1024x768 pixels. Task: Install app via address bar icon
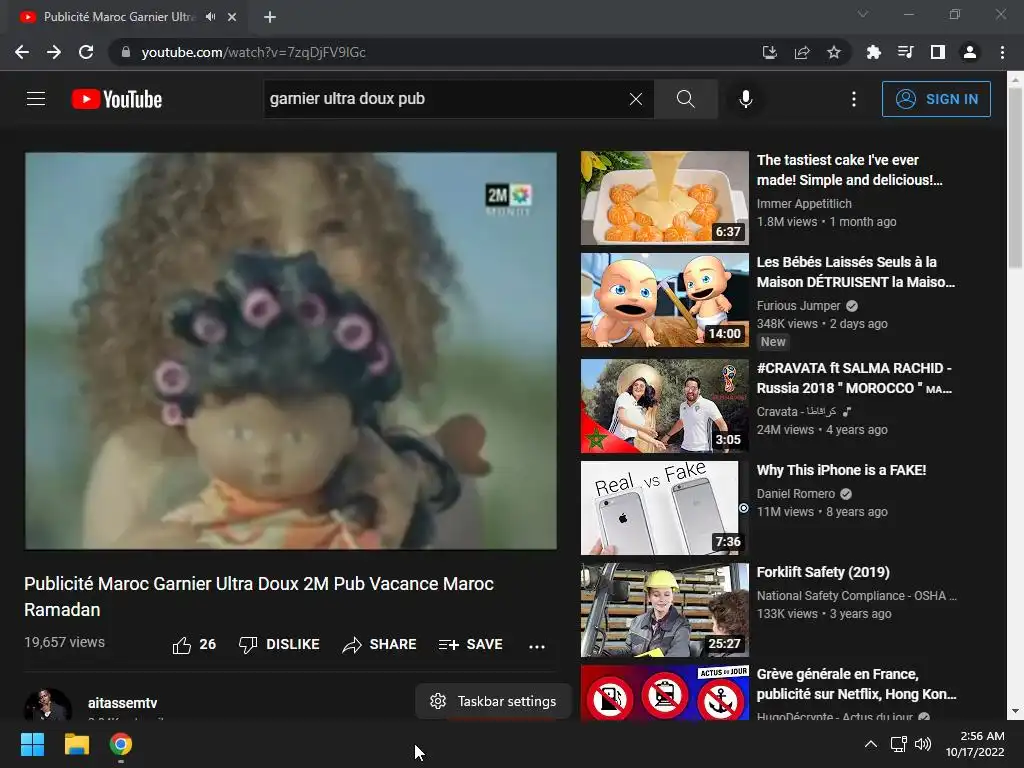769,52
